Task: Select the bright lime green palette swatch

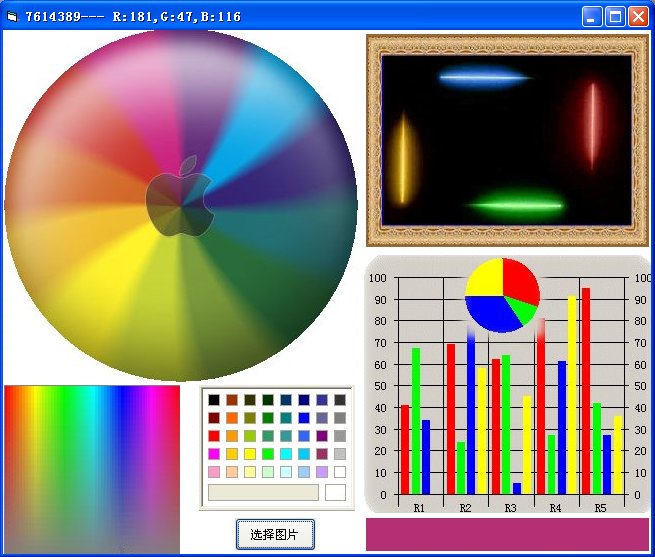Action: click(268, 454)
